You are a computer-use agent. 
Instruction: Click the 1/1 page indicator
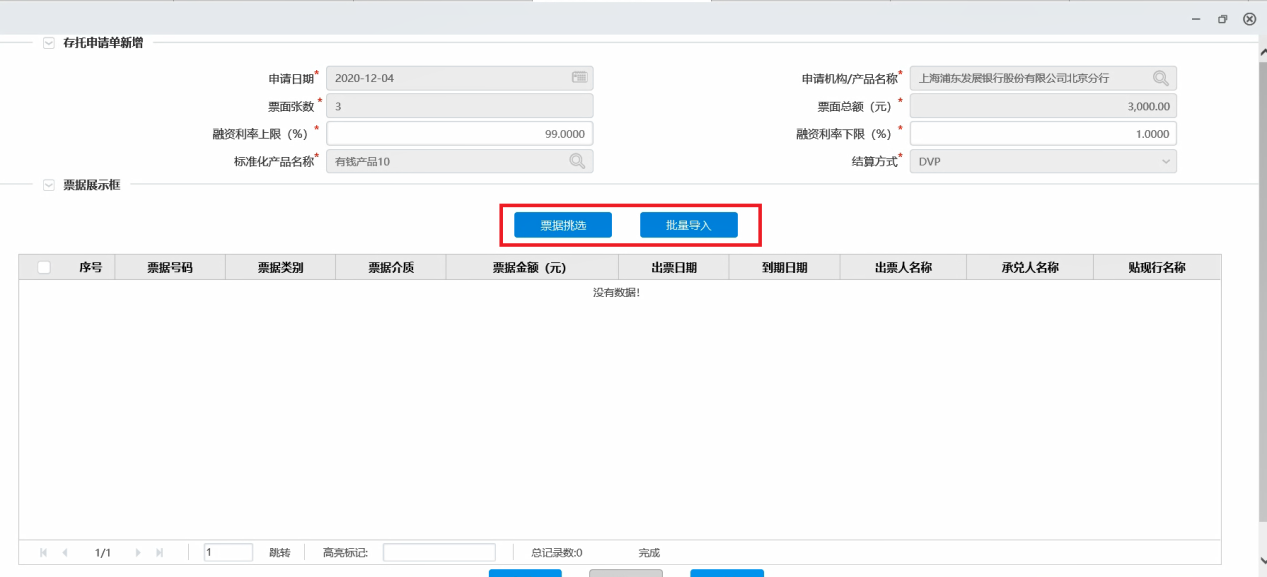(x=102, y=552)
